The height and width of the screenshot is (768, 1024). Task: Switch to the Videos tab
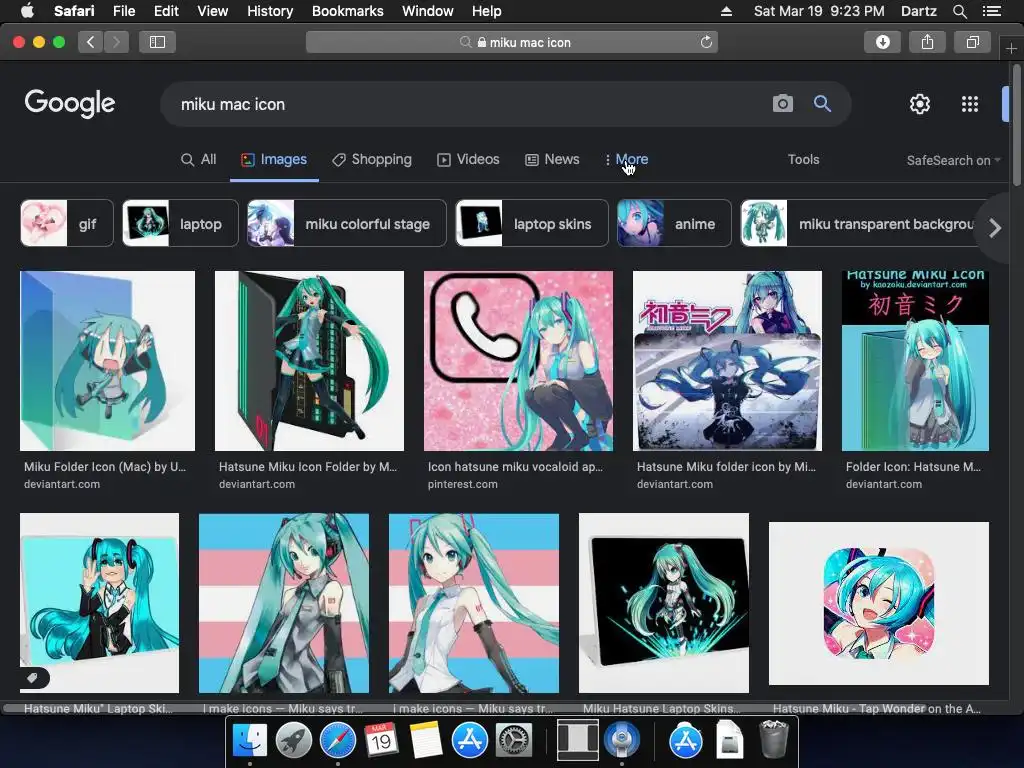click(468, 159)
